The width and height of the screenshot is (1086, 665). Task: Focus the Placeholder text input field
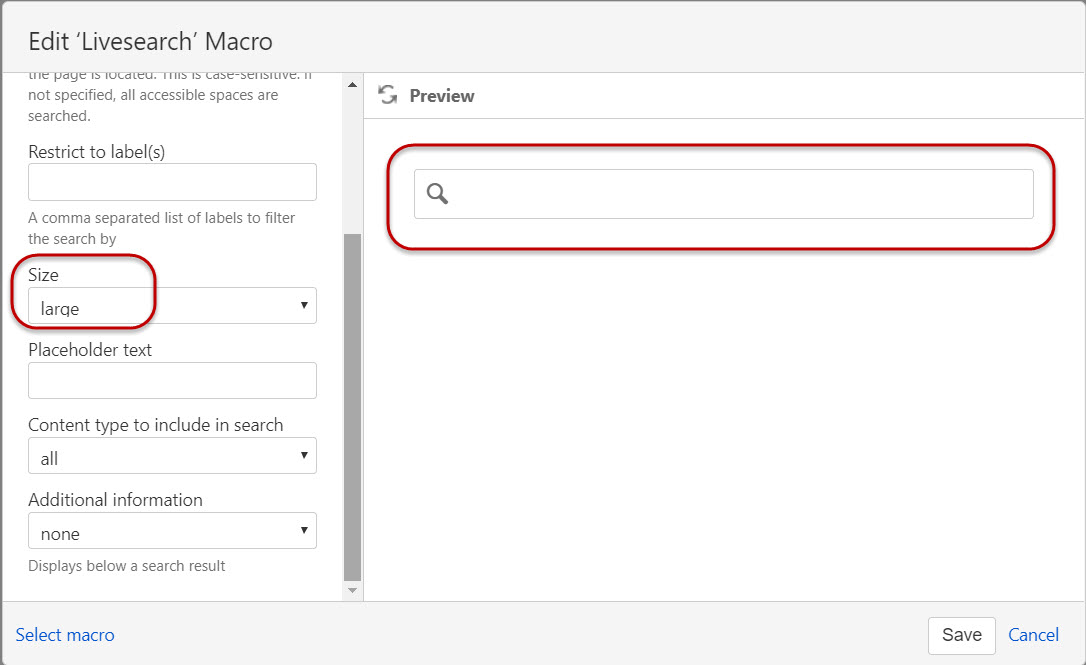point(172,380)
